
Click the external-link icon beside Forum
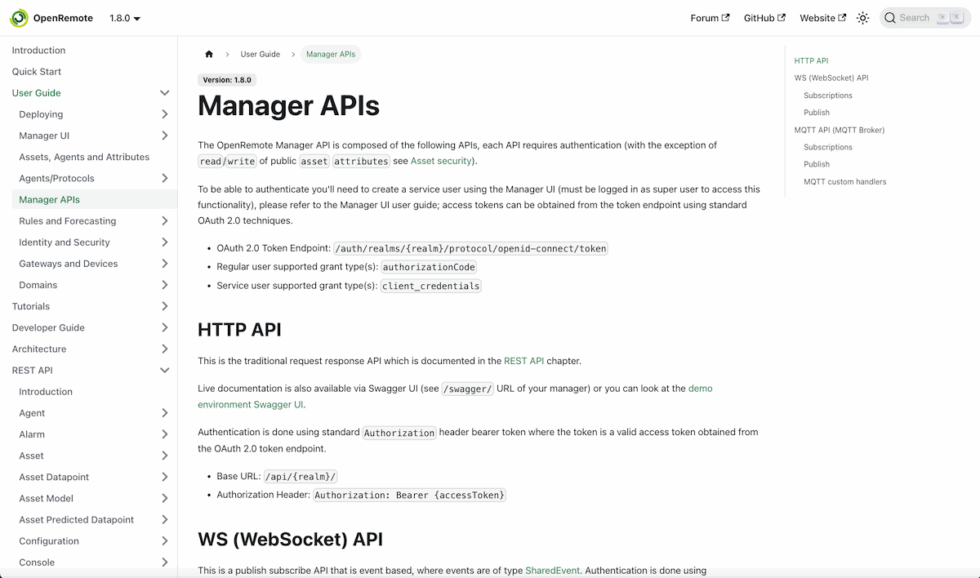click(x=725, y=17)
